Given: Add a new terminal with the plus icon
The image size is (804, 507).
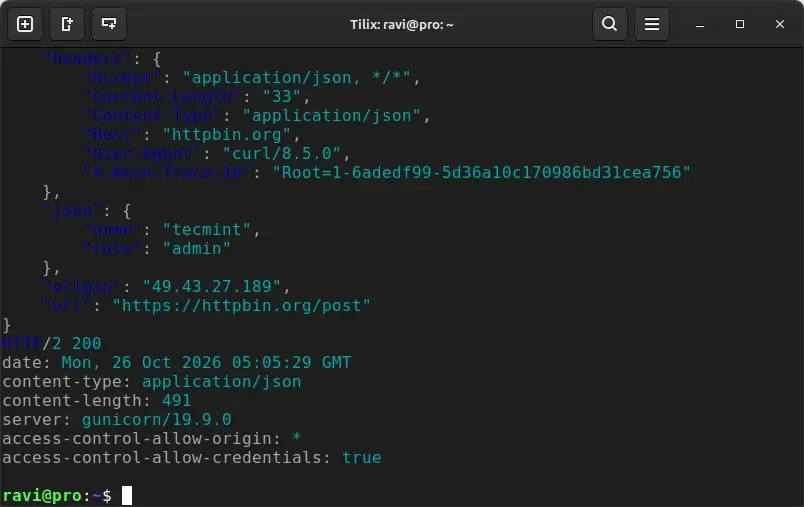Looking at the screenshot, I should (x=25, y=24).
